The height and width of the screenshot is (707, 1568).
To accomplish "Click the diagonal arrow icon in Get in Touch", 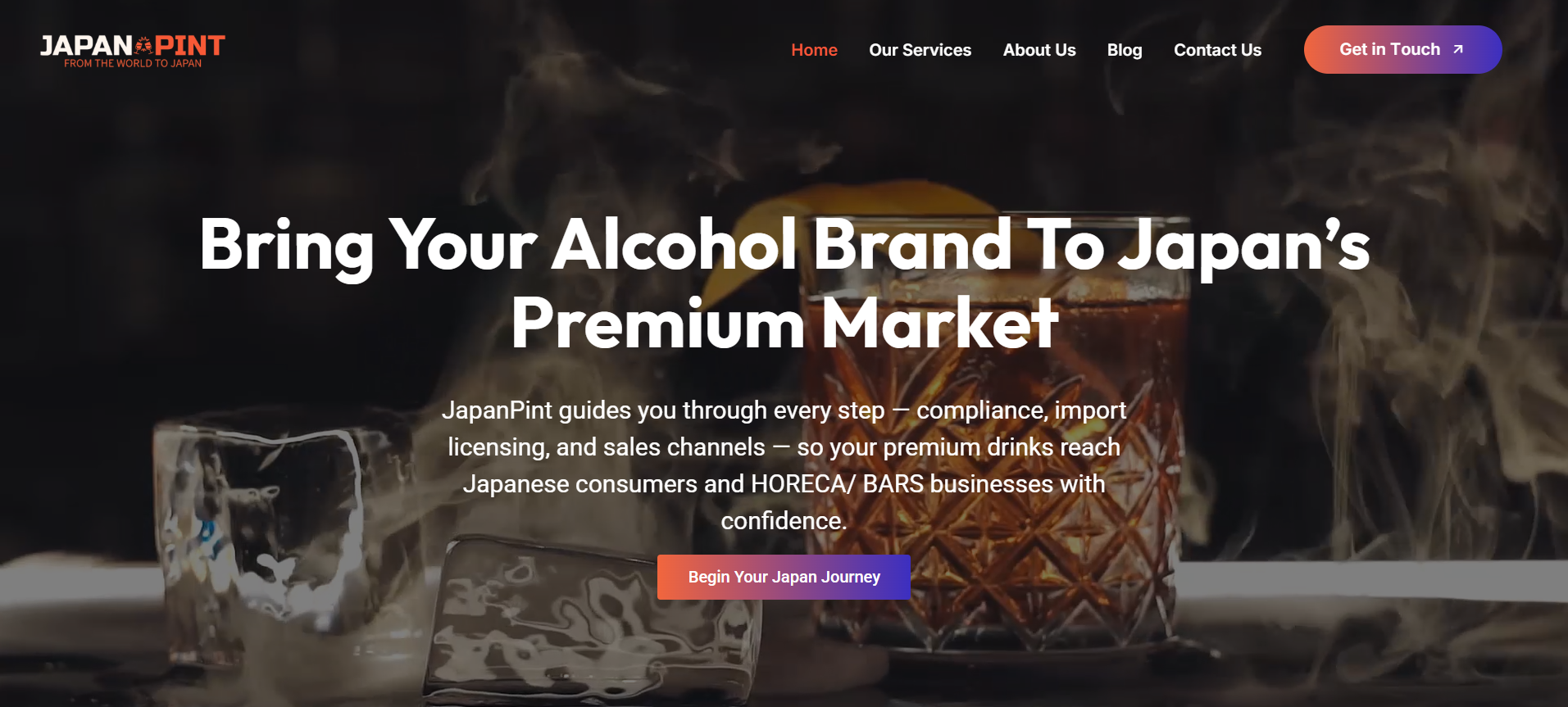I will 1458,49.
